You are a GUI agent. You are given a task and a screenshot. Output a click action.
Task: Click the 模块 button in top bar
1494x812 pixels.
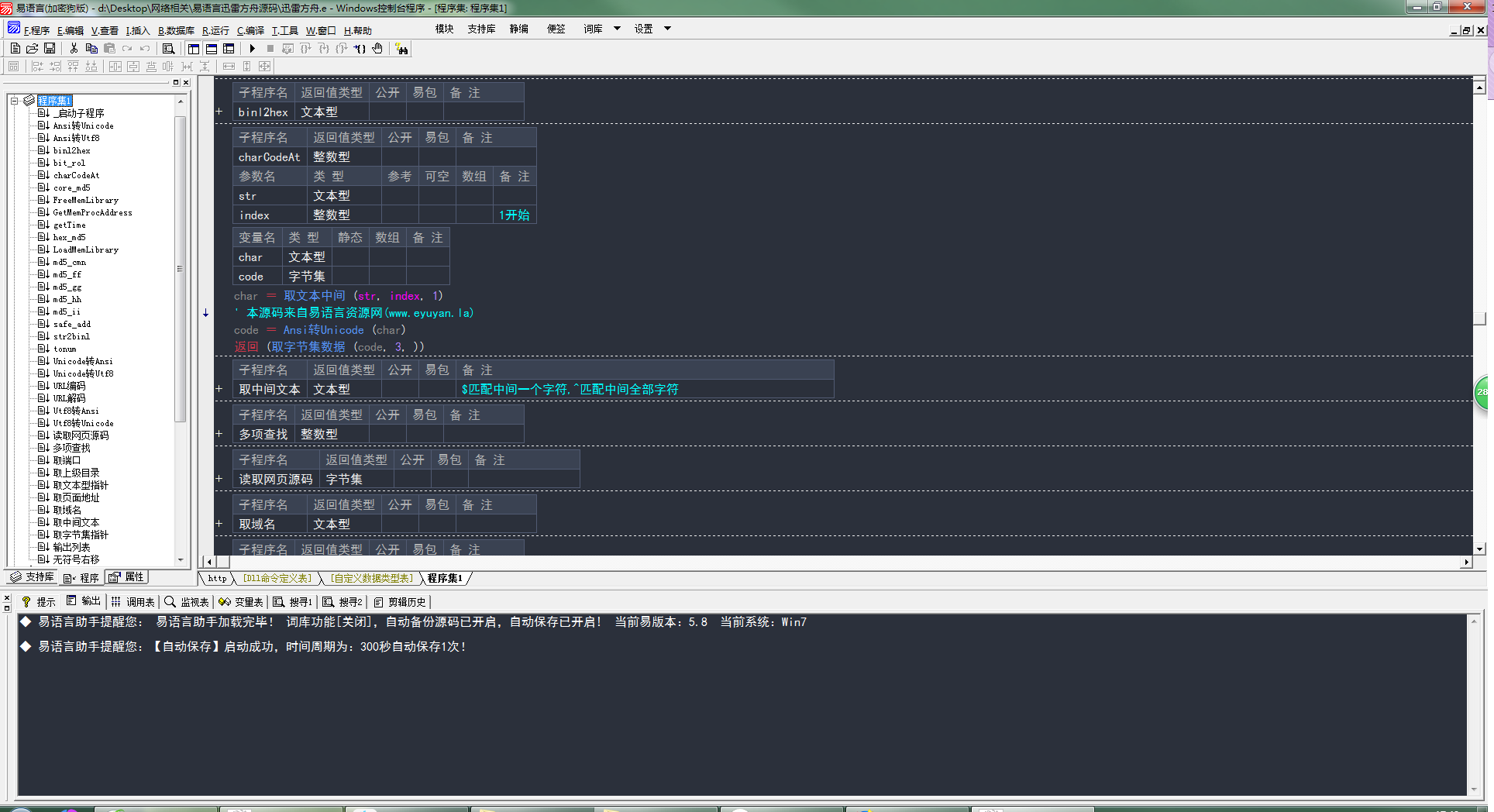(444, 29)
